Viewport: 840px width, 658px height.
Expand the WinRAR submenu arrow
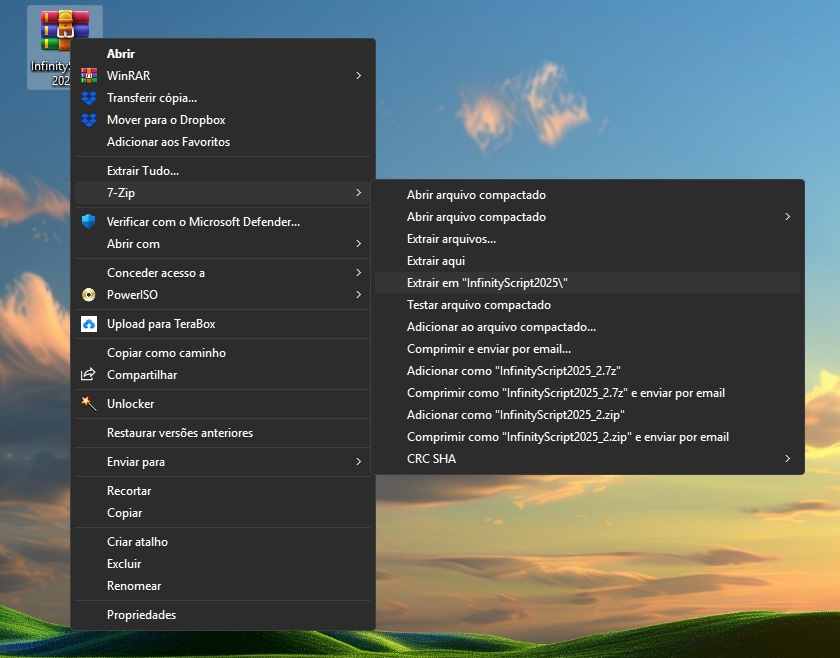coord(358,76)
